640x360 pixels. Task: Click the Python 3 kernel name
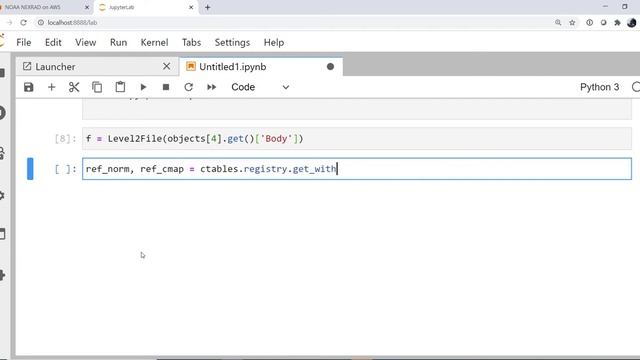599,87
